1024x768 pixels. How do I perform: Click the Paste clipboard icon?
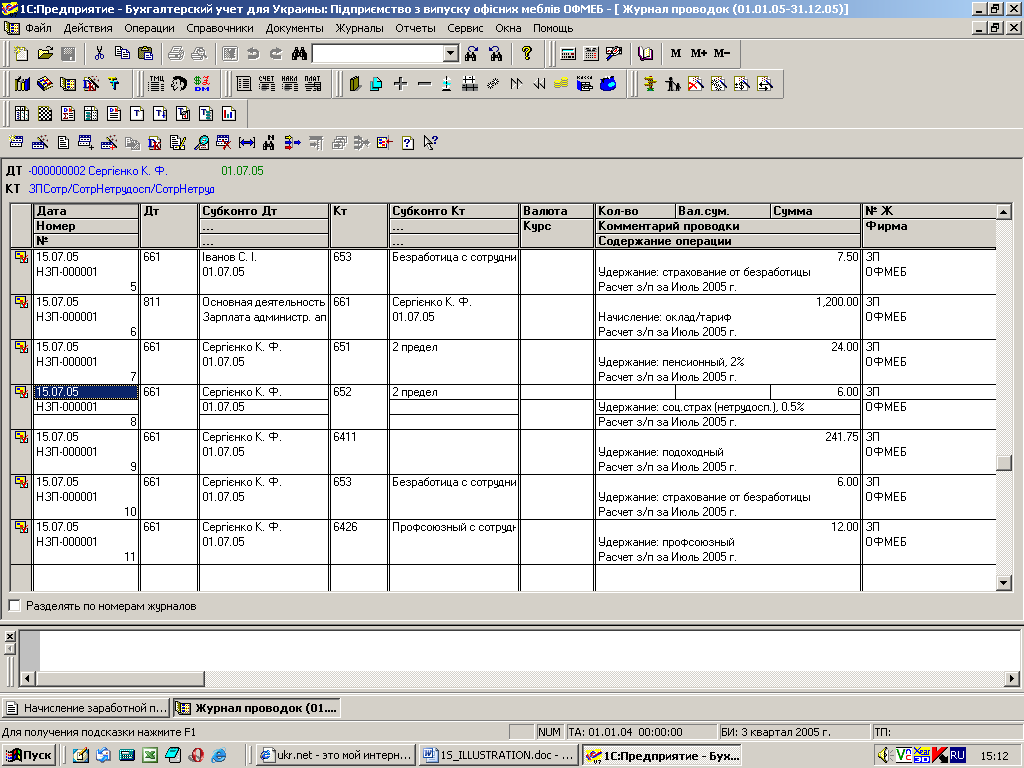[146, 54]
